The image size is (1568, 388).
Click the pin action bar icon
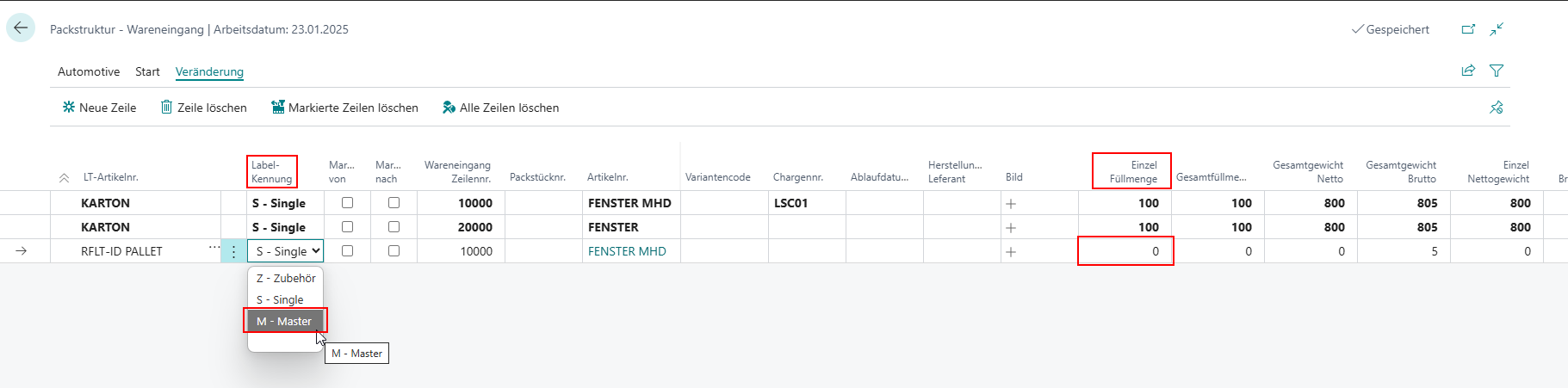click(x=1497, y=108)
